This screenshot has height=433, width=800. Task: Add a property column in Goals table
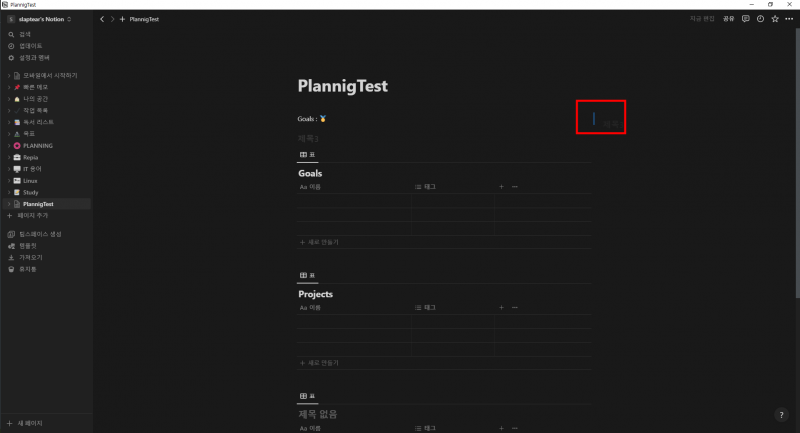[502, 187]
